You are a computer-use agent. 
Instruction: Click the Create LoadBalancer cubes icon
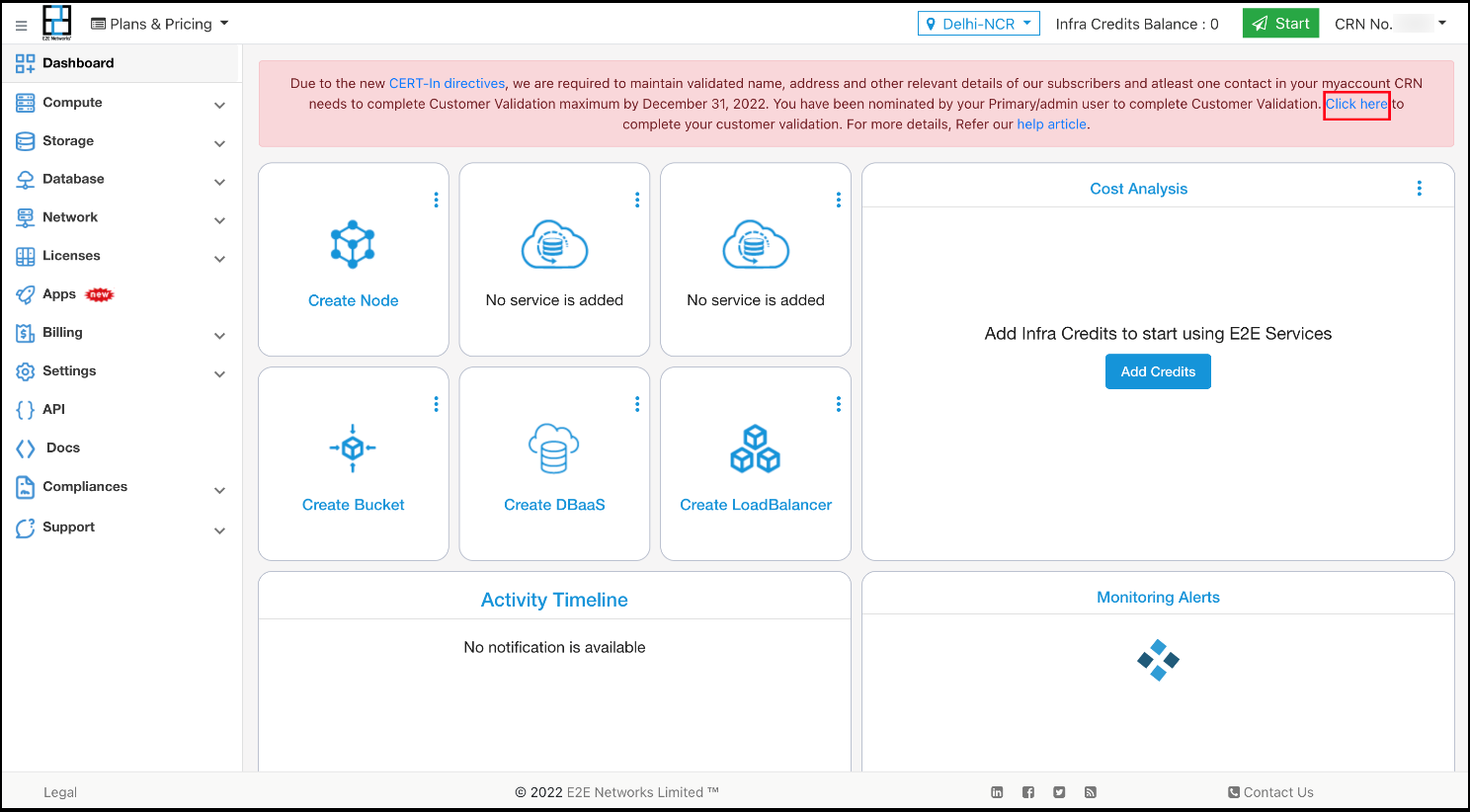pos(756,448)
